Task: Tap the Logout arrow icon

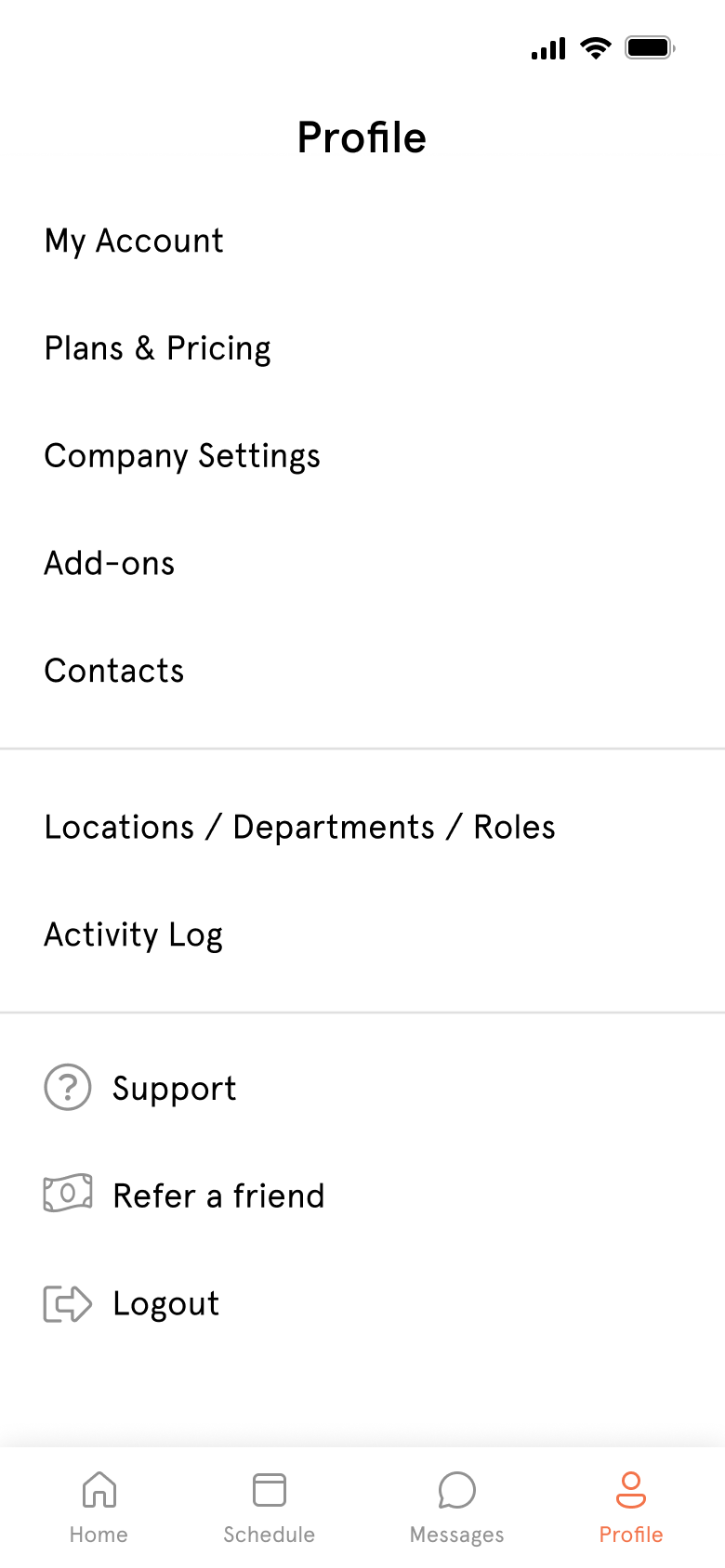Action: point(68,1303)
